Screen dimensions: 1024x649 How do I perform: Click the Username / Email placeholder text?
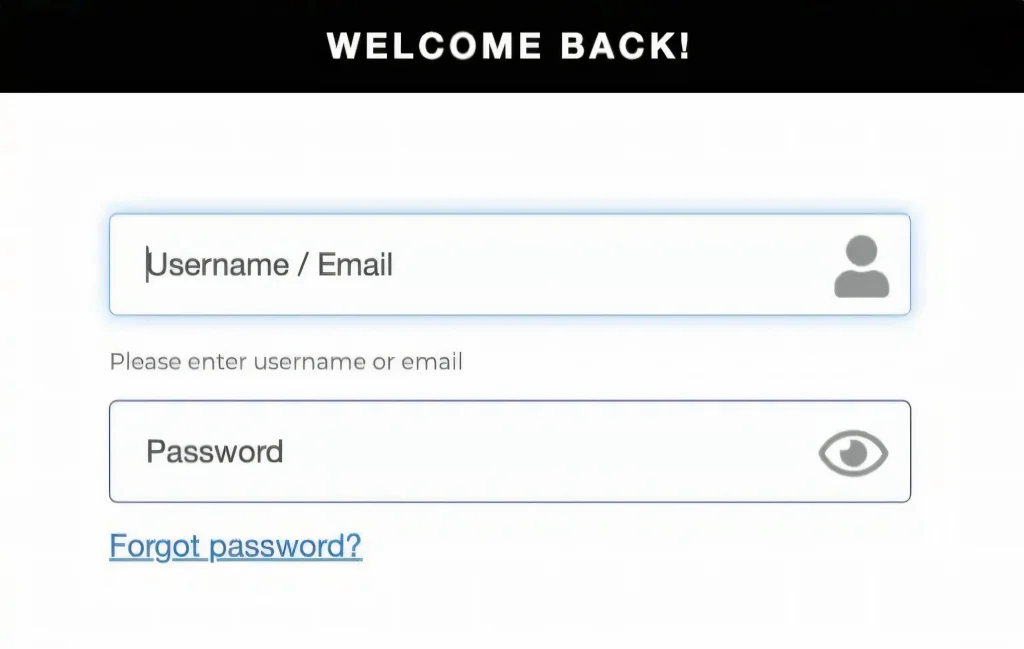coord(269,265)
